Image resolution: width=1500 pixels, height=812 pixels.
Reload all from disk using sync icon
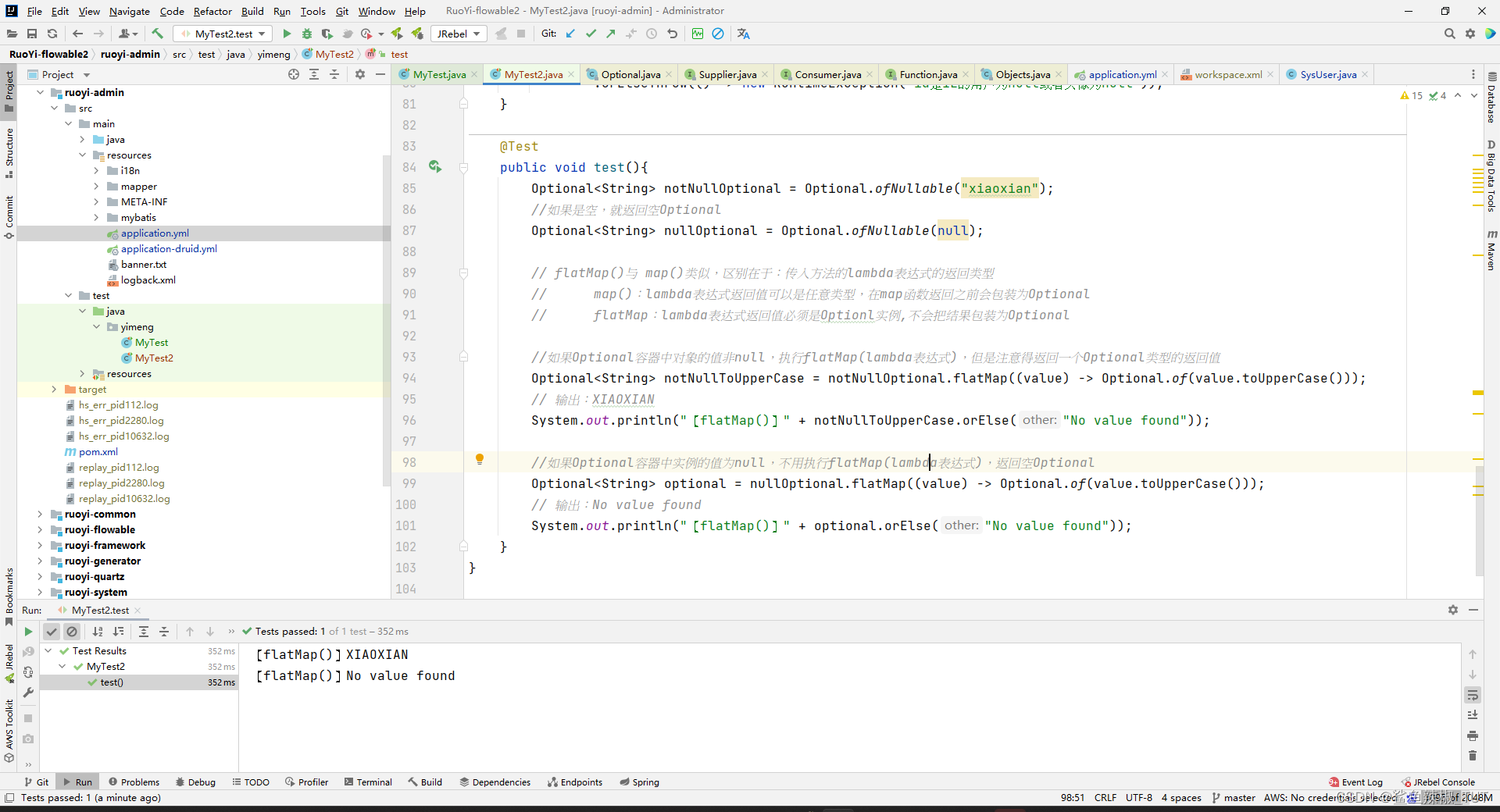coord(52,34)
